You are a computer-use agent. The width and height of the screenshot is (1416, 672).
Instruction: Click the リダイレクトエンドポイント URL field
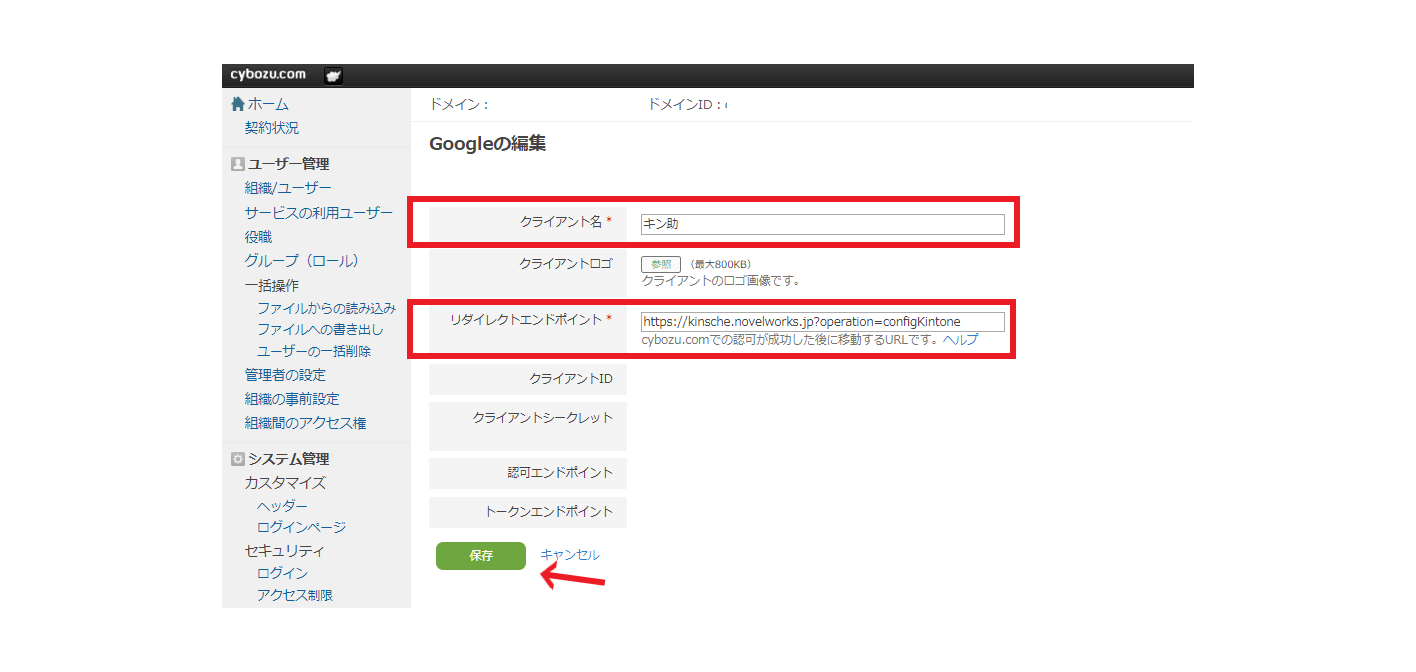[822, 322]
